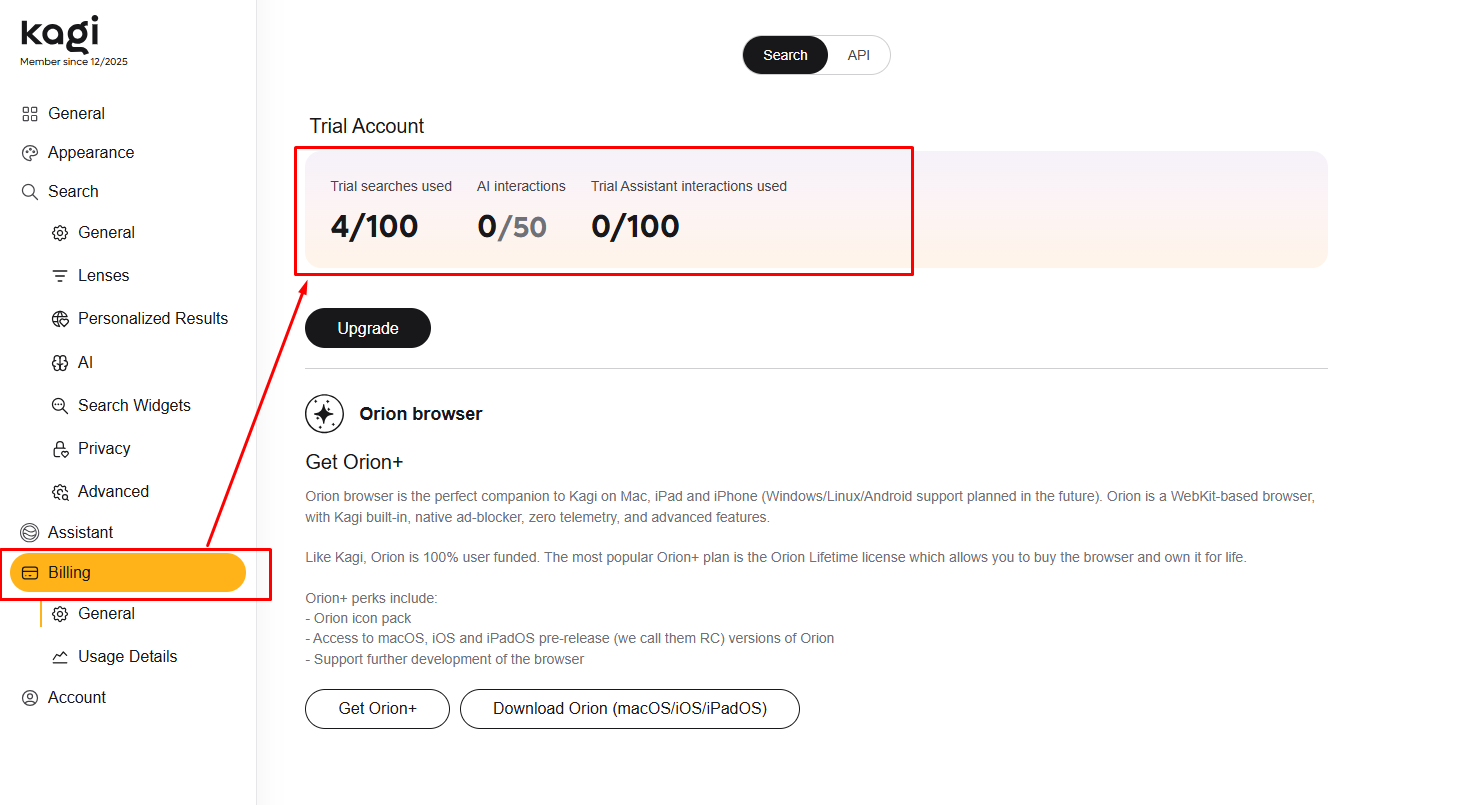Click Download Orion (macOS/iOS/iPadOS) button
The image size is (1478, 805).
[629, 709]
